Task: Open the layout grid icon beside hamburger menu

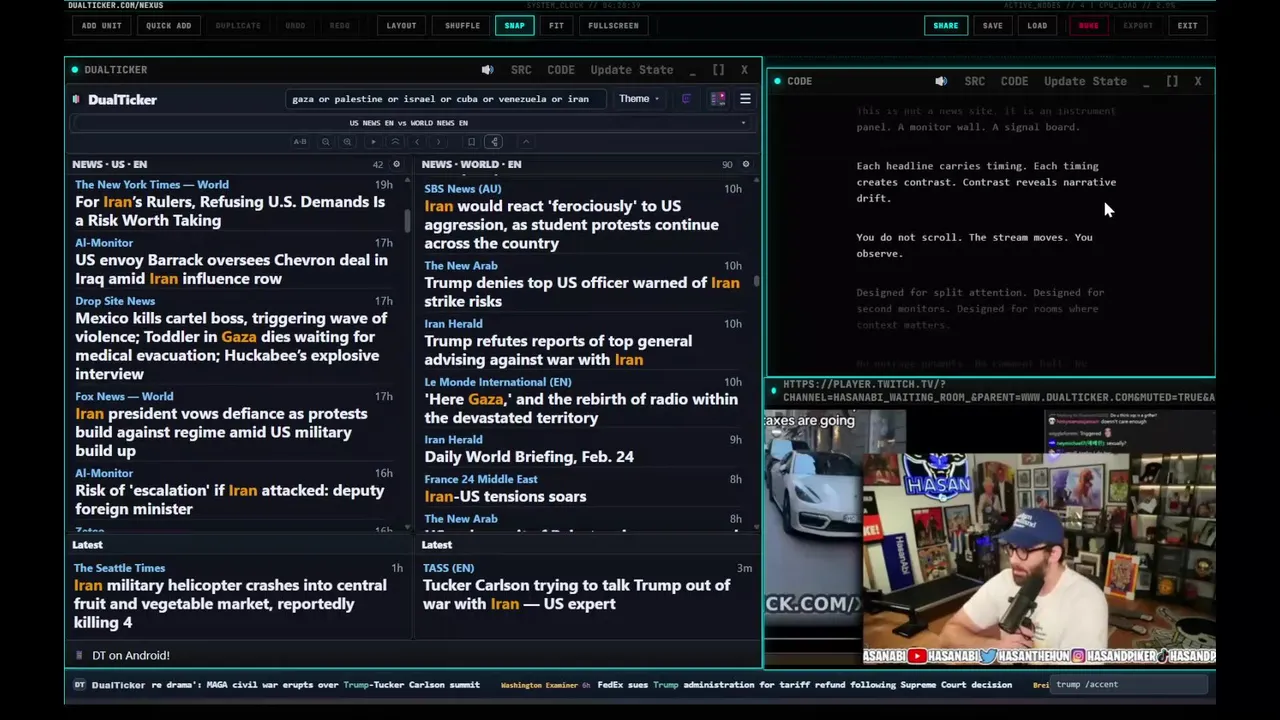Action: [x=718, y=99]
